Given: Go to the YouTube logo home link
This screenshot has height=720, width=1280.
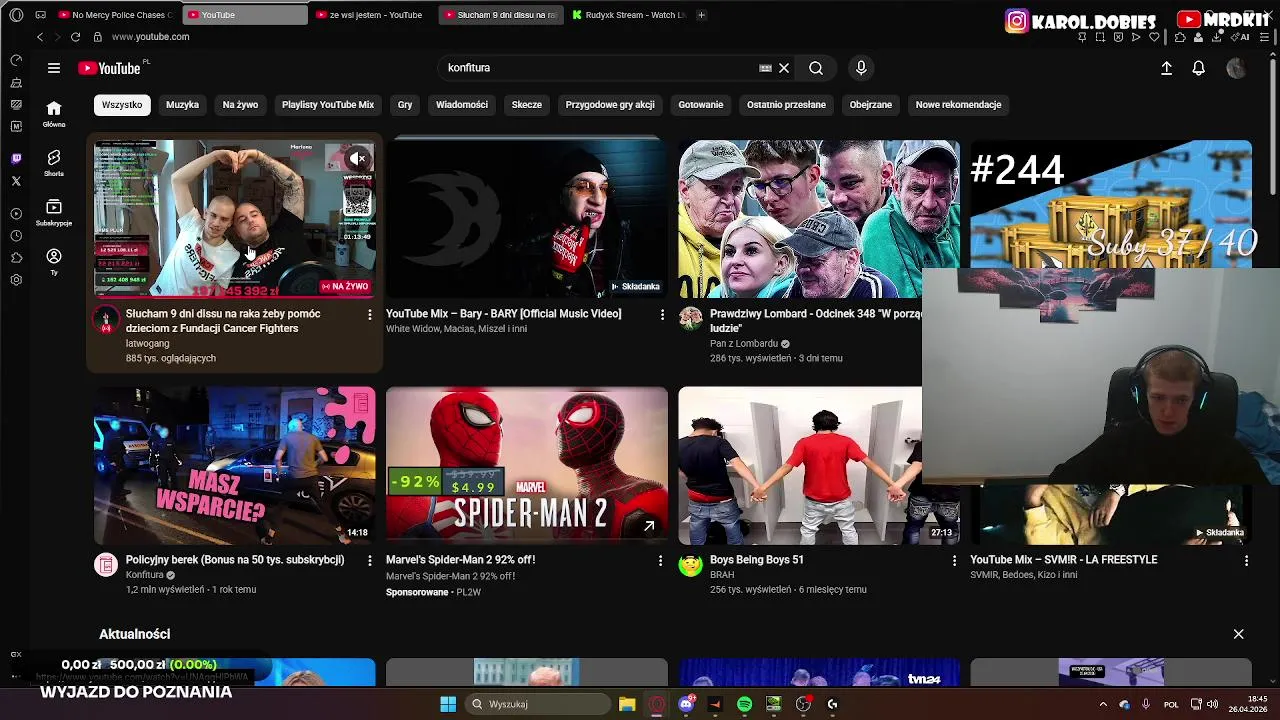Looking at the screenshot, I should [x=110, y=68].
